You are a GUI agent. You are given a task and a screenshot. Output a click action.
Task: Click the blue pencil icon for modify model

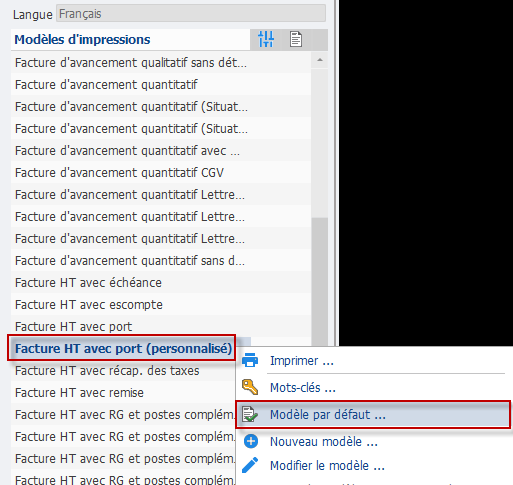250,465
